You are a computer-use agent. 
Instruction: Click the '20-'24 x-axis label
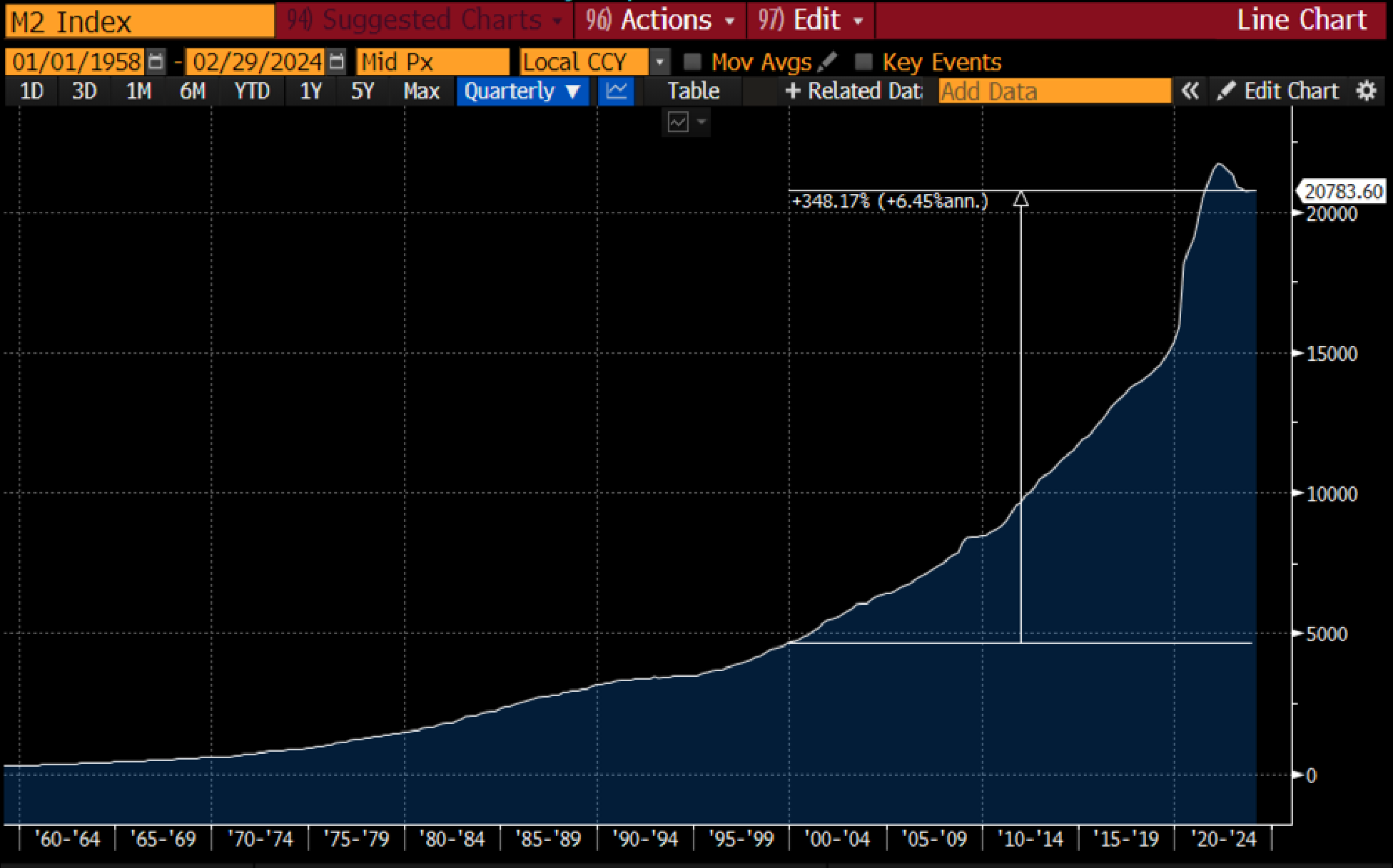(x=1223, y=839)
